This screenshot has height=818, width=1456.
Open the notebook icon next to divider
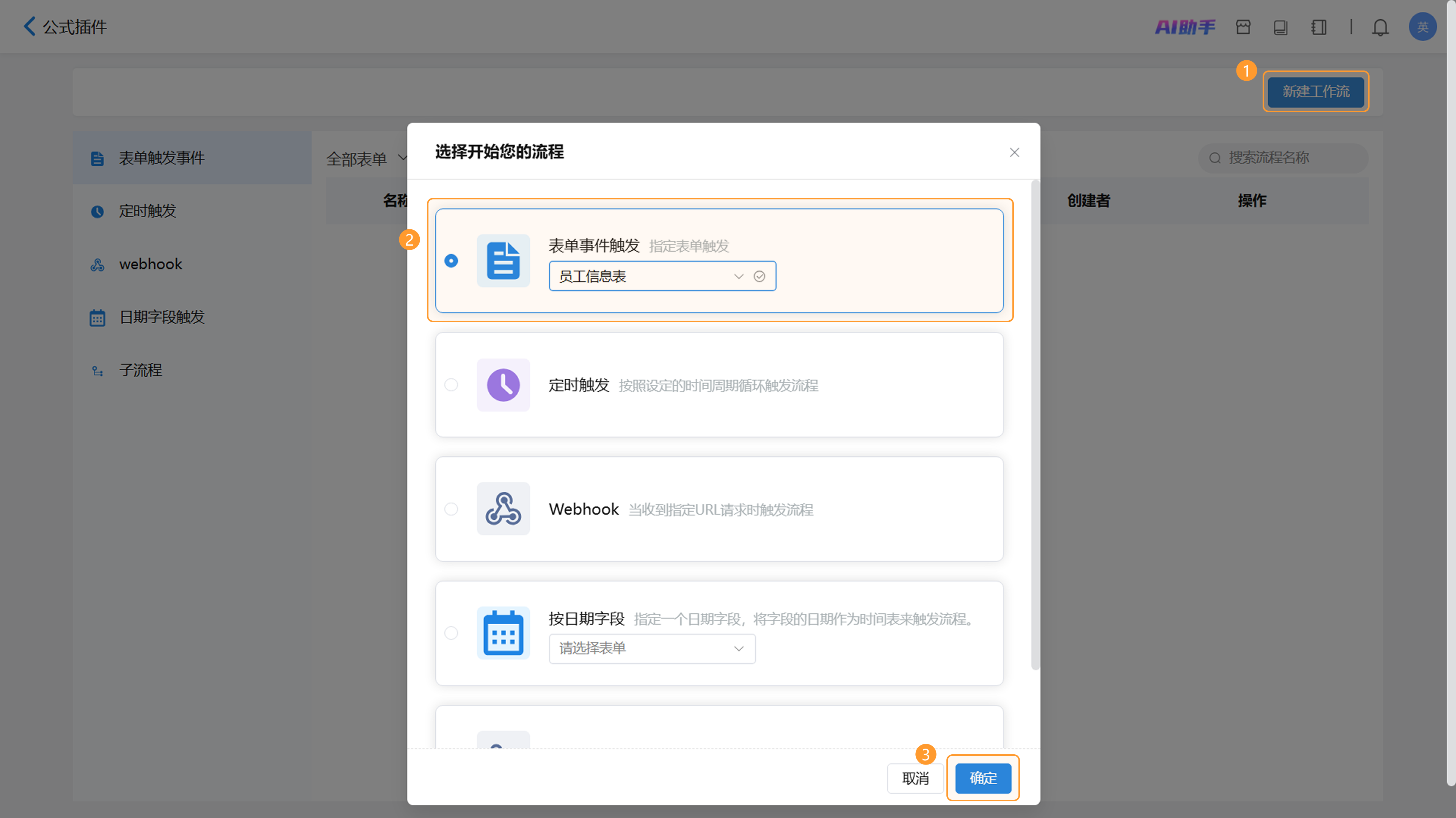1319,27
